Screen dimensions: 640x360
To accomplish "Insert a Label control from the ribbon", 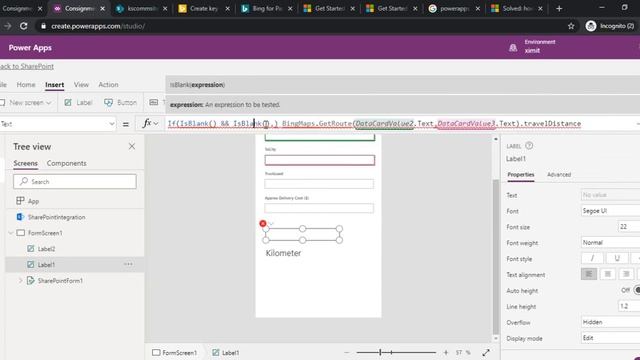I will (x=78, y=102).
